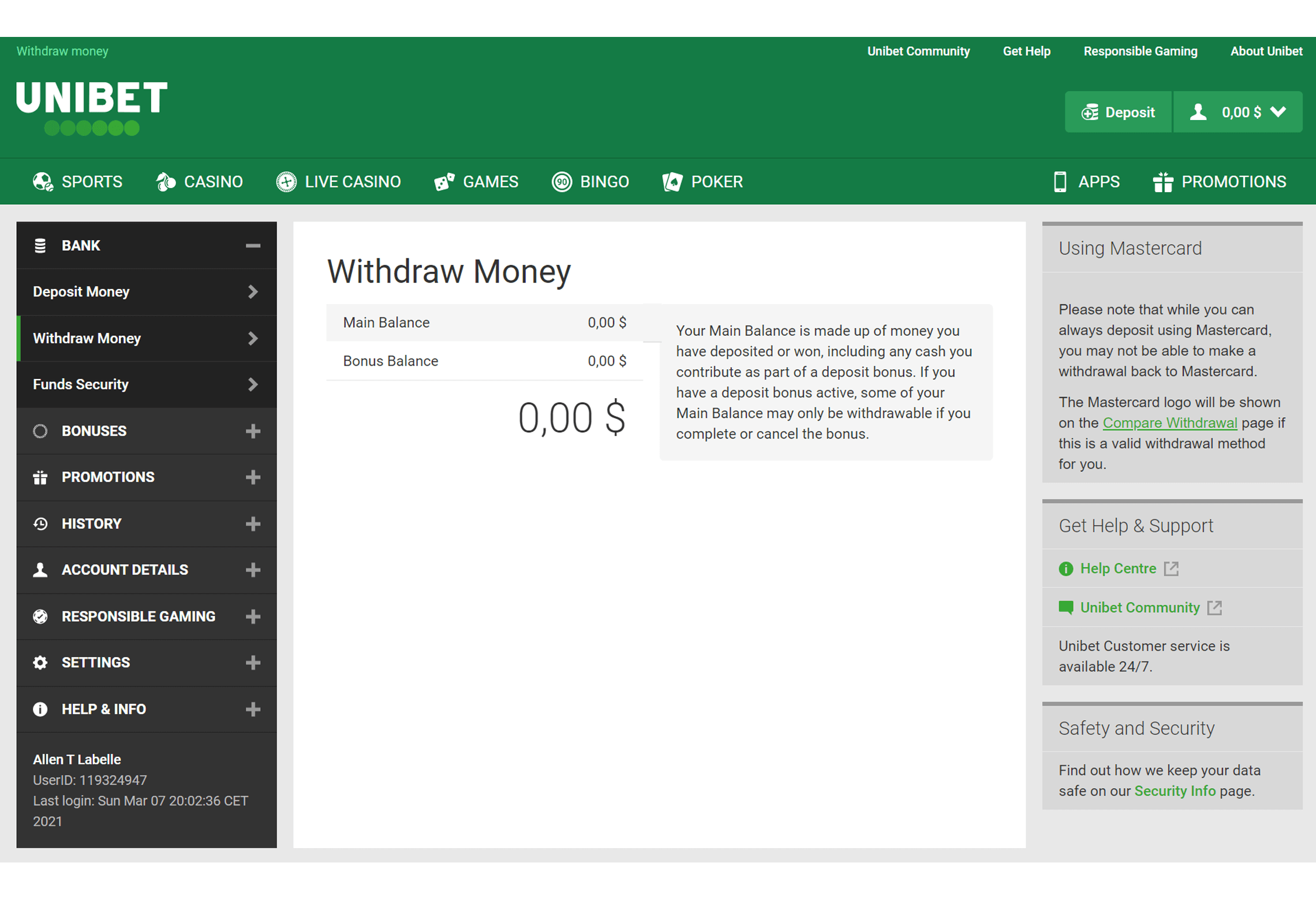Go to the SPORTS tab

[x=77, y=182]
